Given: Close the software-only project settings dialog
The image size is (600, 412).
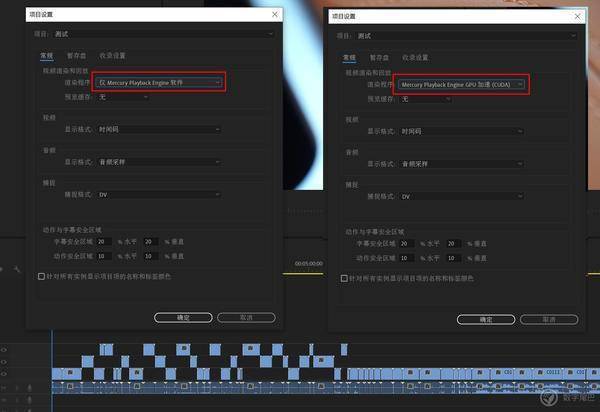Looking at the screenshot, I should (274, 14).
